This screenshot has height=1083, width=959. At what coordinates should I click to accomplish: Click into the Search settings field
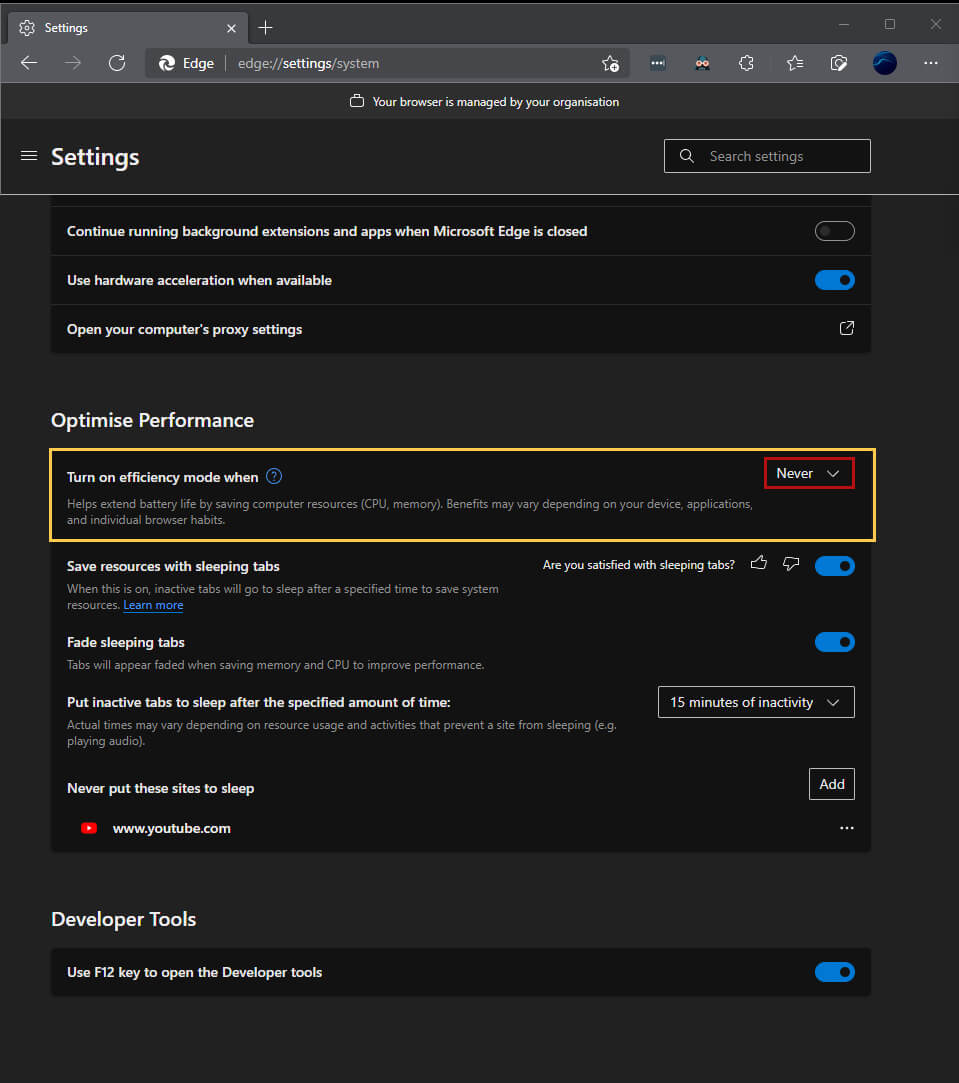[767, 156]
